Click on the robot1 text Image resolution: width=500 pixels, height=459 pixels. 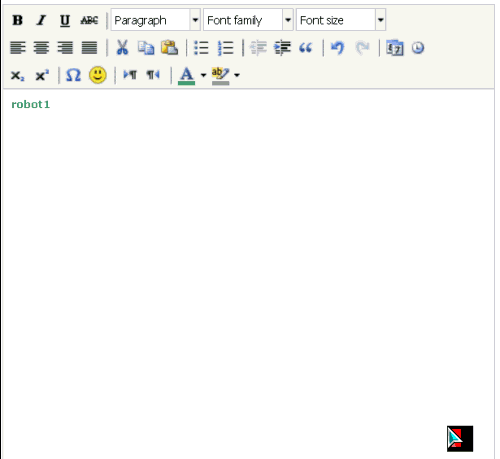click(x=31, y=104)
